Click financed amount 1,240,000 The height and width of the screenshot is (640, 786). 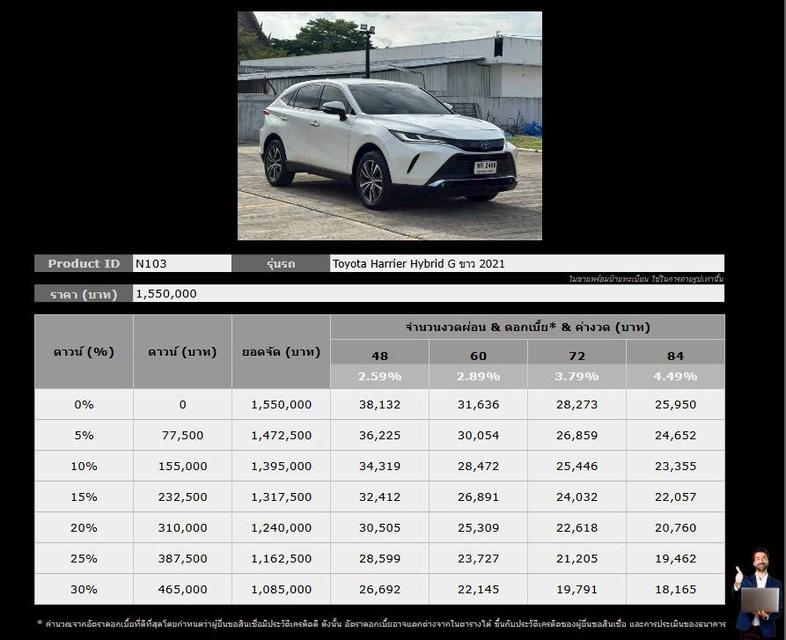(x=281, y=528)
